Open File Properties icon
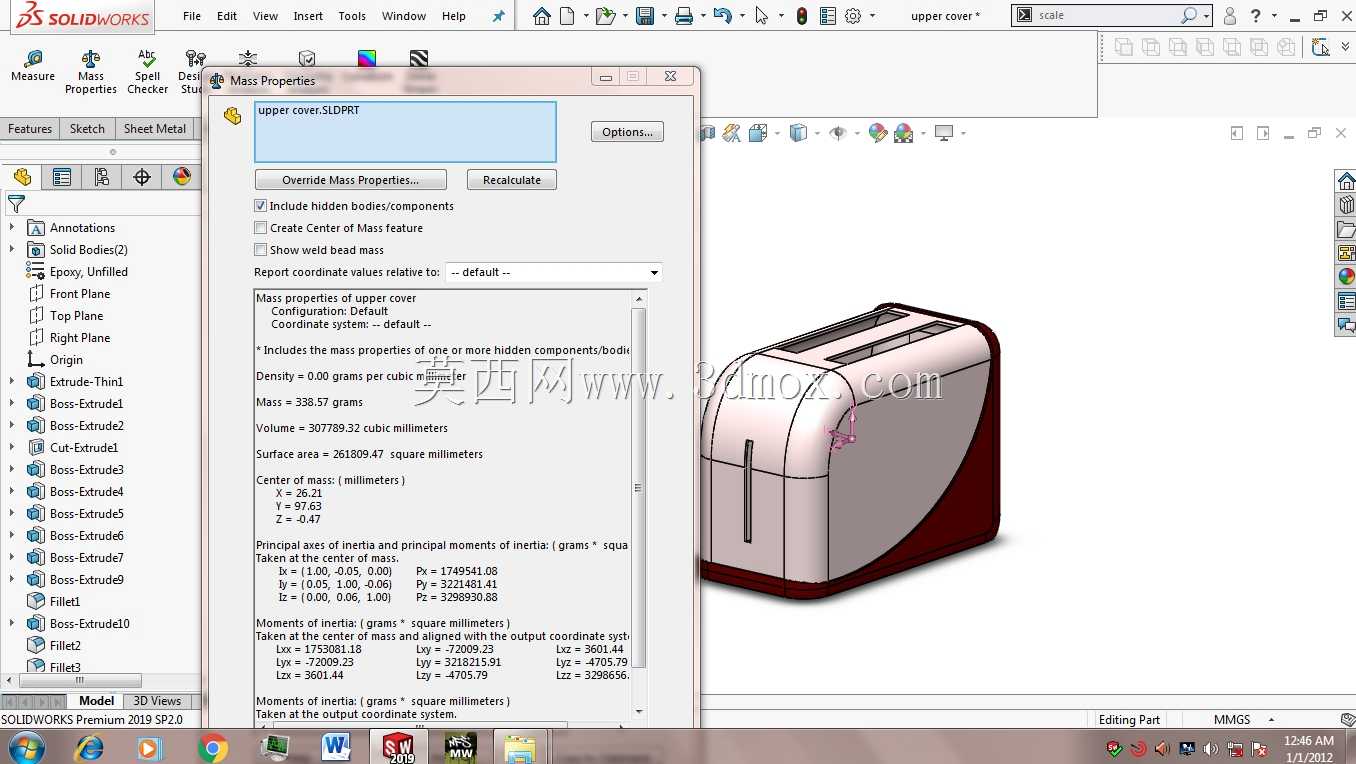1356x764 pixels. (x=828, y=16)
